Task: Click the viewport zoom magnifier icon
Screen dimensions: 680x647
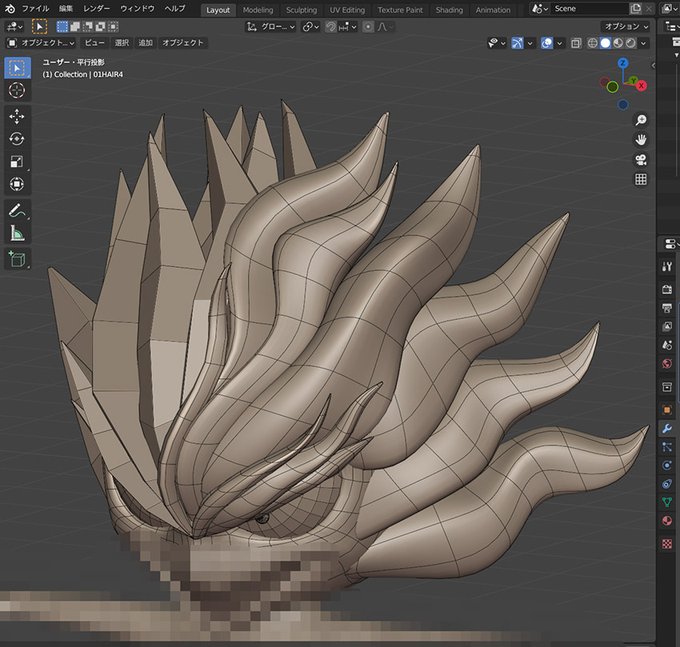Action: [641, 120]
